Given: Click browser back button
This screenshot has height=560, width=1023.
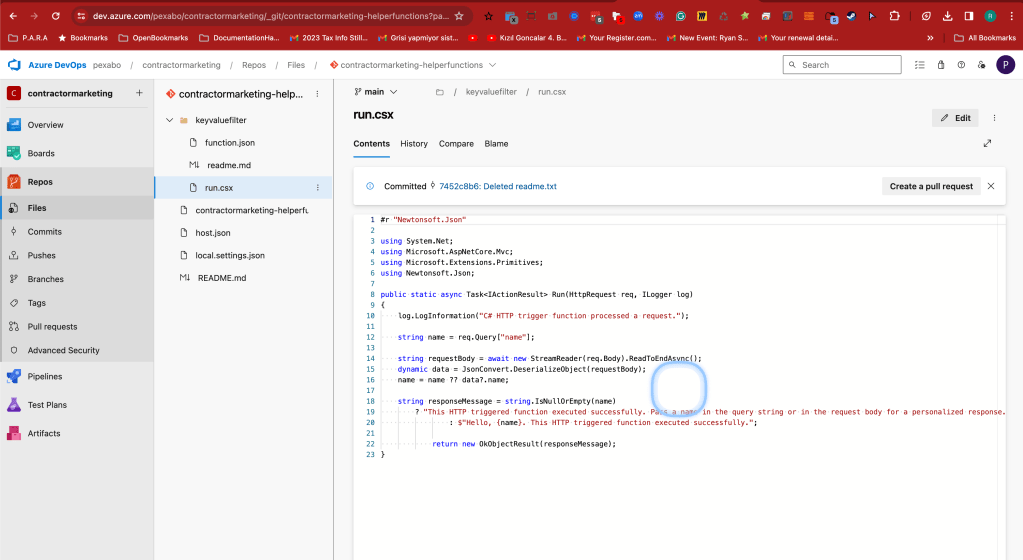Looking at the screenshot, I should pos(13,16).
